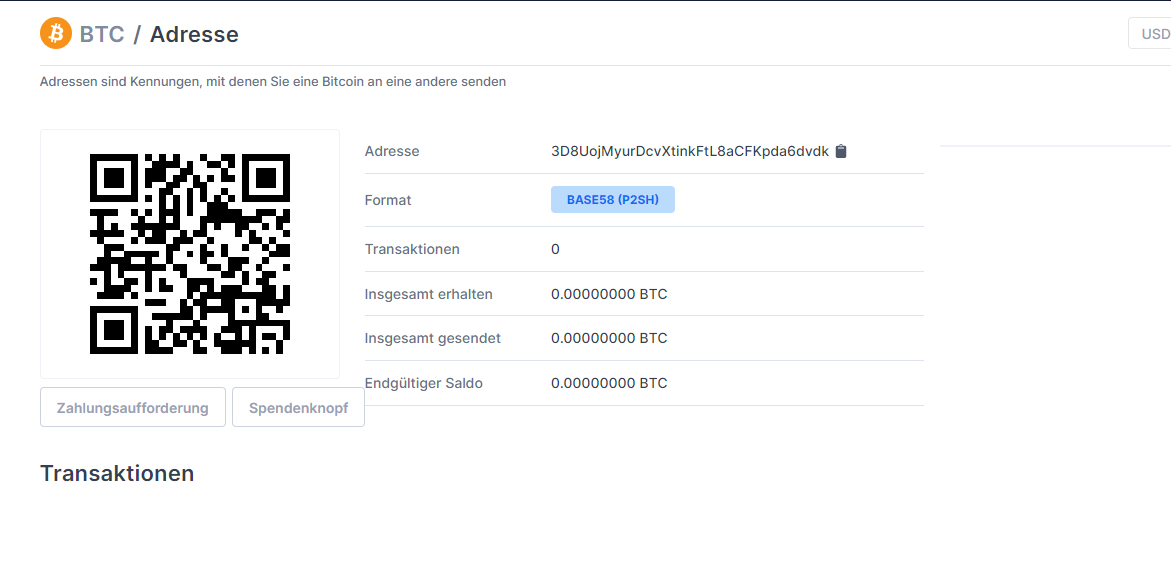Screen dimensions: 1171x566
Task: Click the Format row label
Action: click(388, 200)
